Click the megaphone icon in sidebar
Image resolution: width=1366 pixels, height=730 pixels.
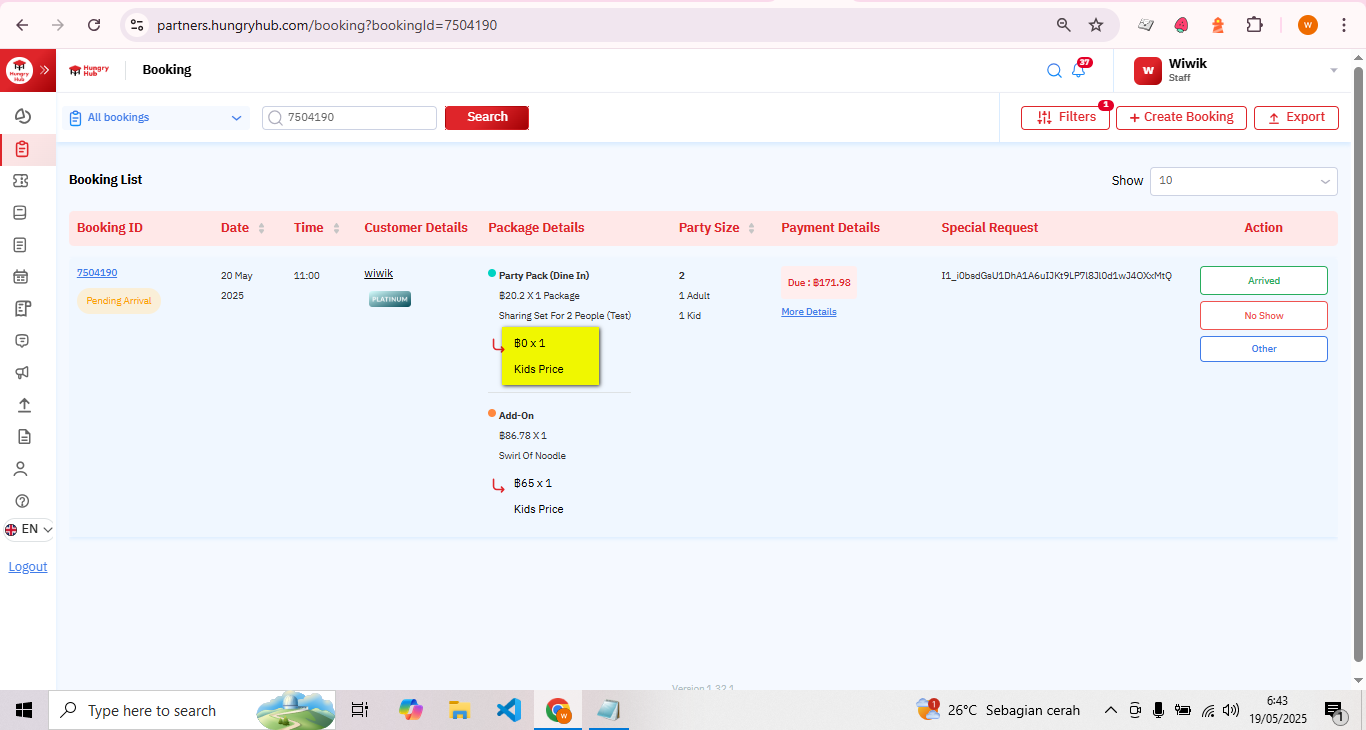pos(22,373)
